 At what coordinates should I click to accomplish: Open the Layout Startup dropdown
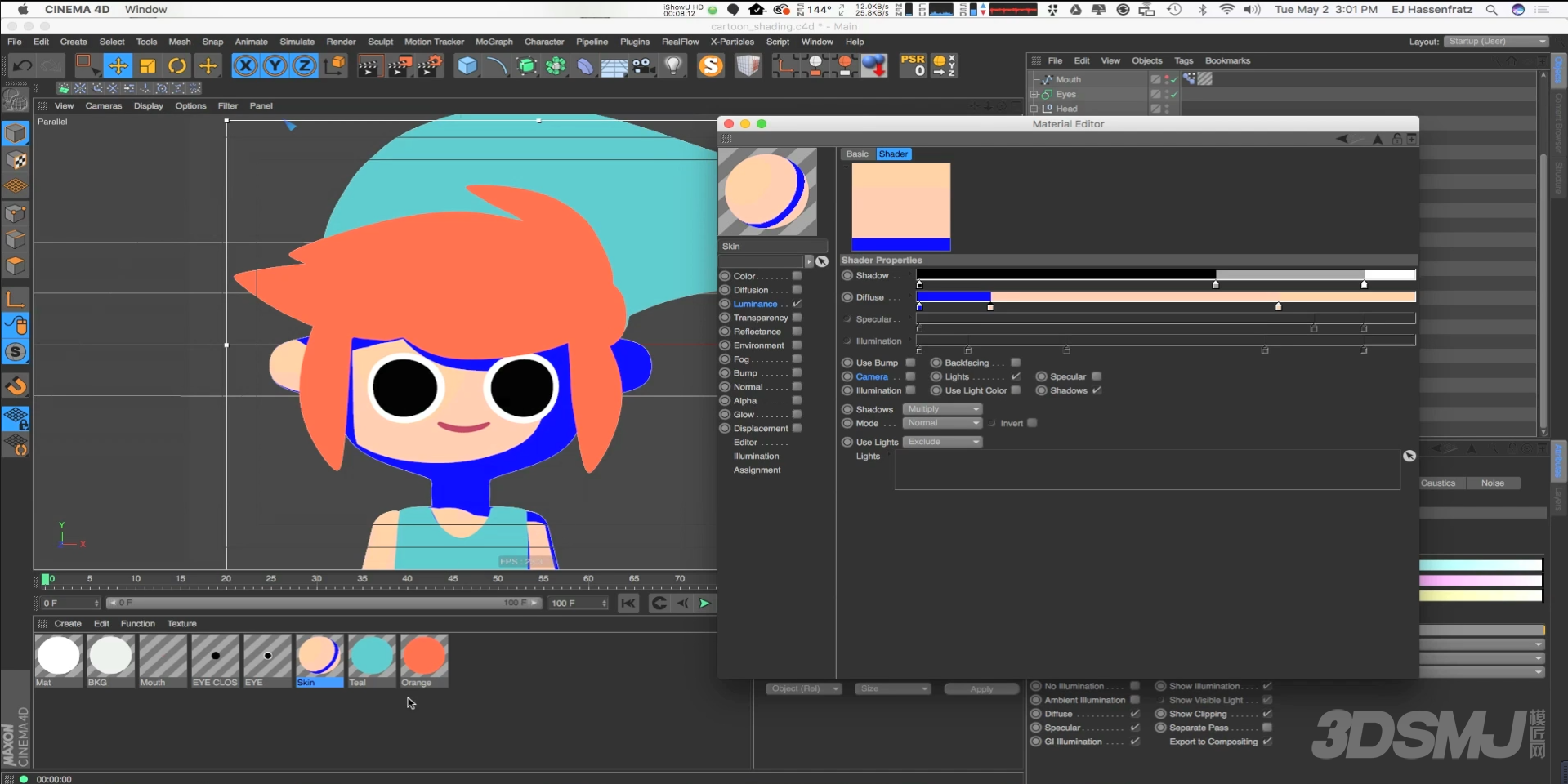coord(1495,42)
